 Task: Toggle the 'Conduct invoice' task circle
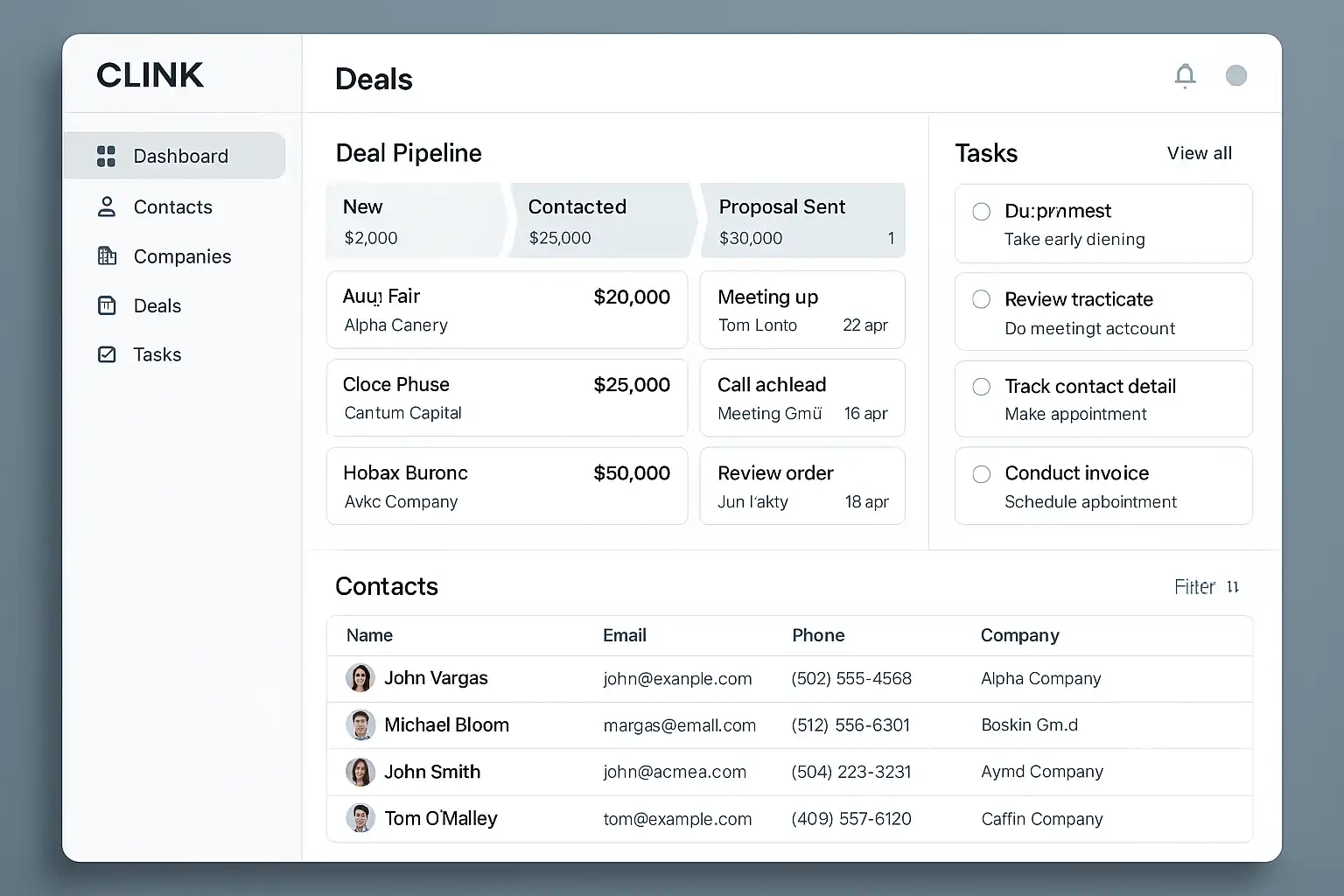coord(982,474)
